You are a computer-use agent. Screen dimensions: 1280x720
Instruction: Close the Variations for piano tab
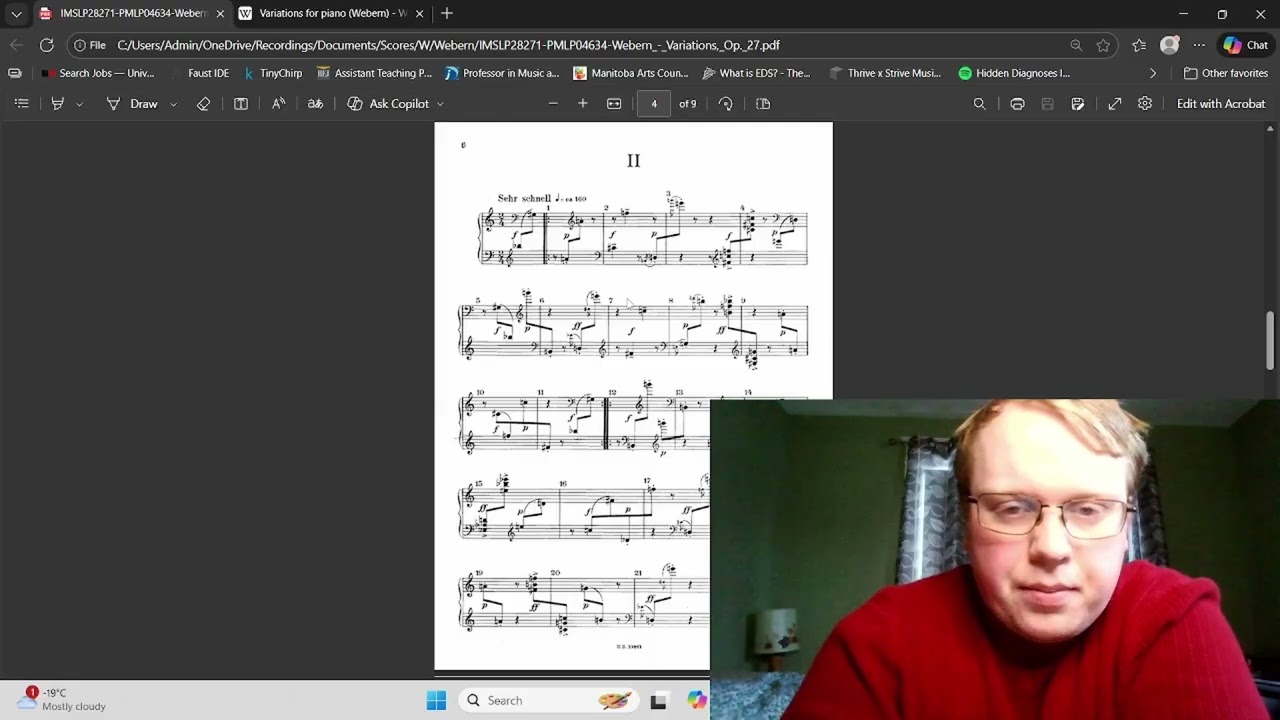pyautogui.click(x=420, y=13)
